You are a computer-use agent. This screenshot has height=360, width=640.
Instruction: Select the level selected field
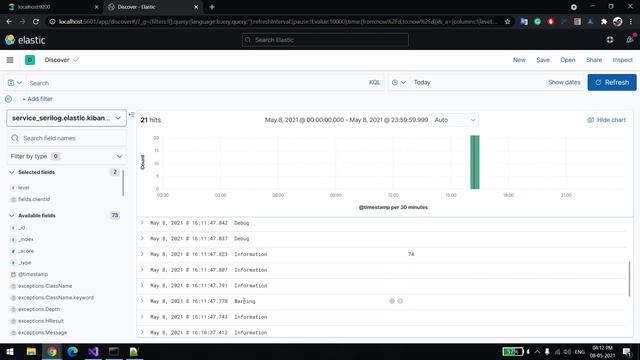pos(23,188)
